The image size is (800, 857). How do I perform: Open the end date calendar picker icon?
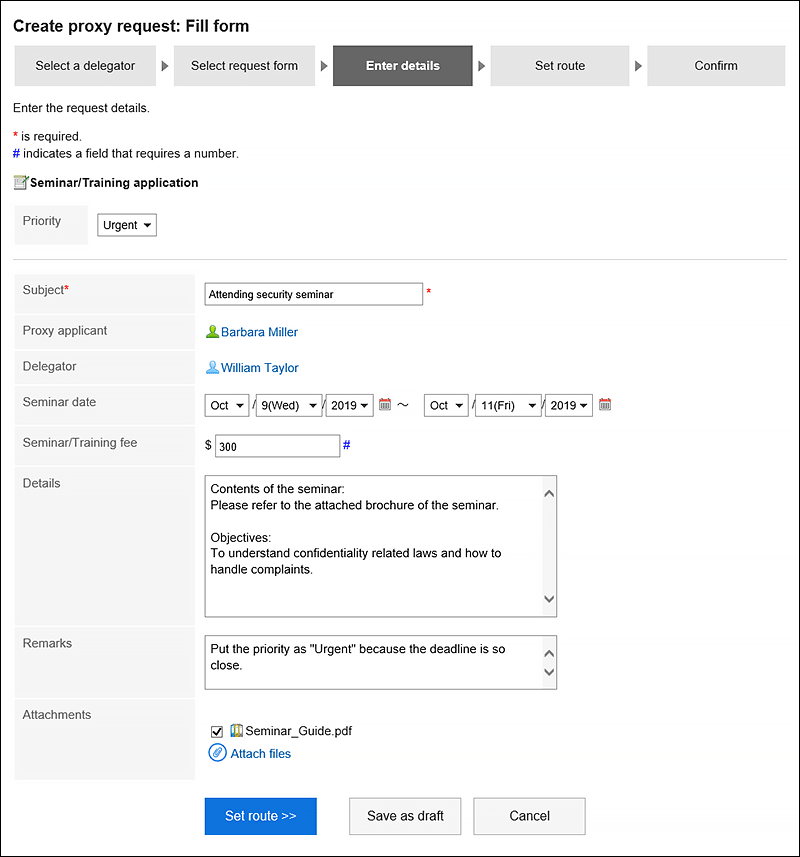pyautogui.click(x=604, y=404)
